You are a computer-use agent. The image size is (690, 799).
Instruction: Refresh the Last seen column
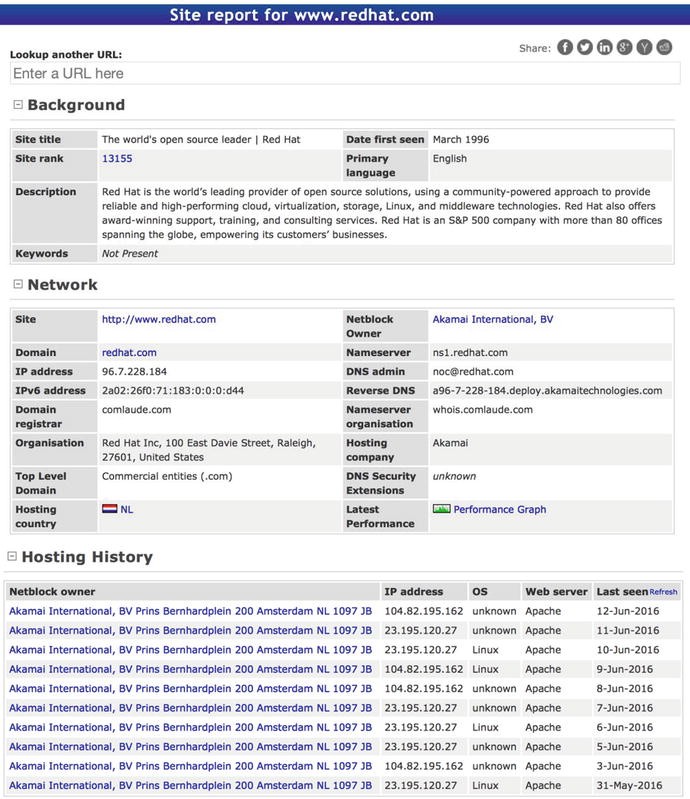pyautogui.click(x=664, y=592)
